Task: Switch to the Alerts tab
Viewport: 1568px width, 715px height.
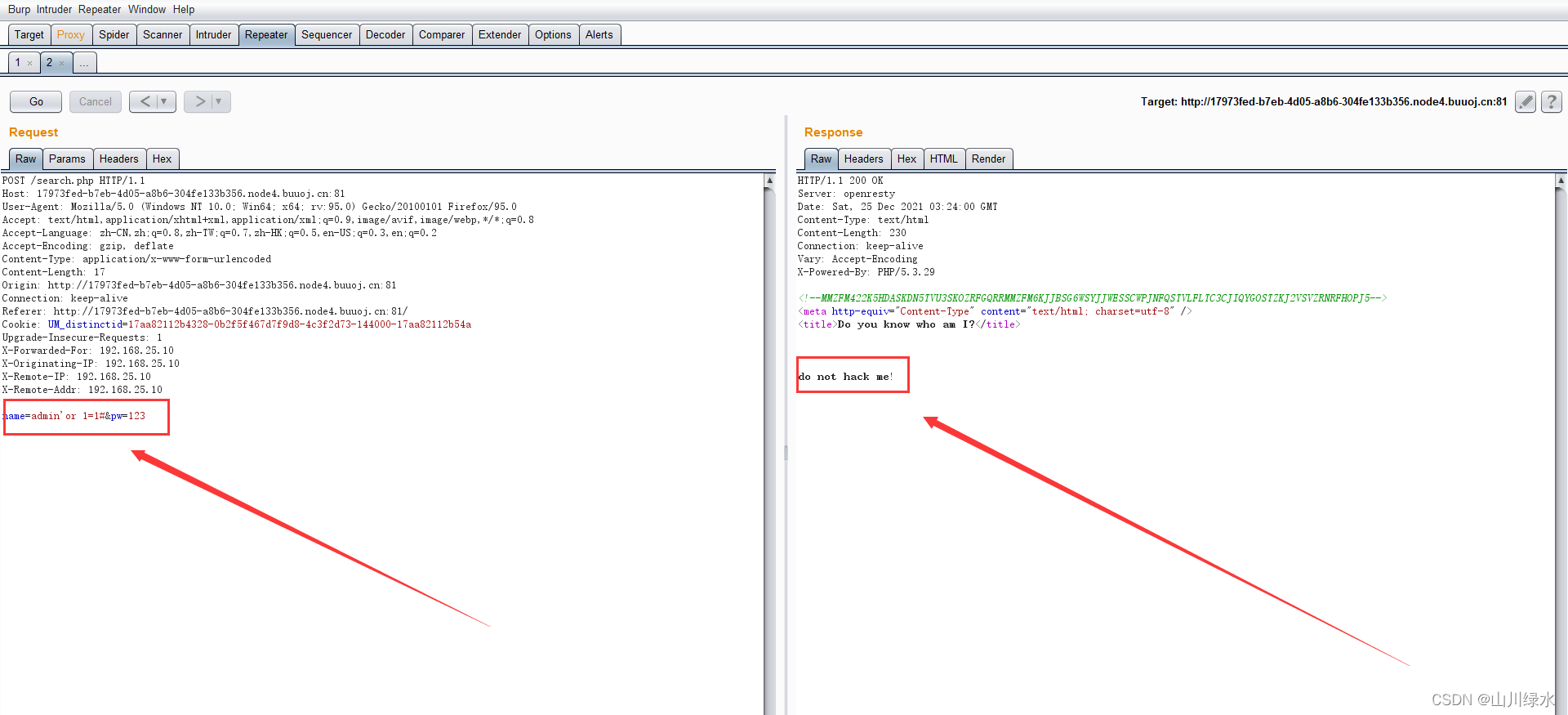Action: point(599,34)
